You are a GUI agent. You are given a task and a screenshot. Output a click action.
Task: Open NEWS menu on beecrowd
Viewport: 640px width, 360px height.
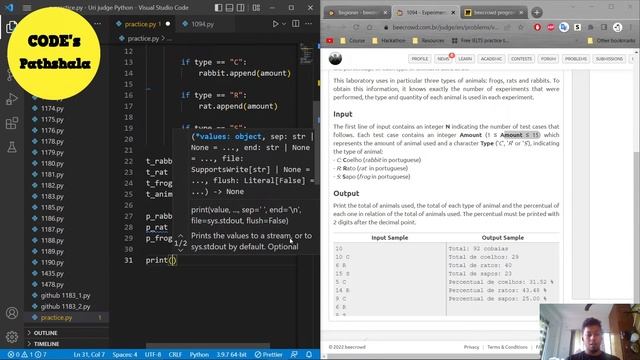click(x=443, y=59)
